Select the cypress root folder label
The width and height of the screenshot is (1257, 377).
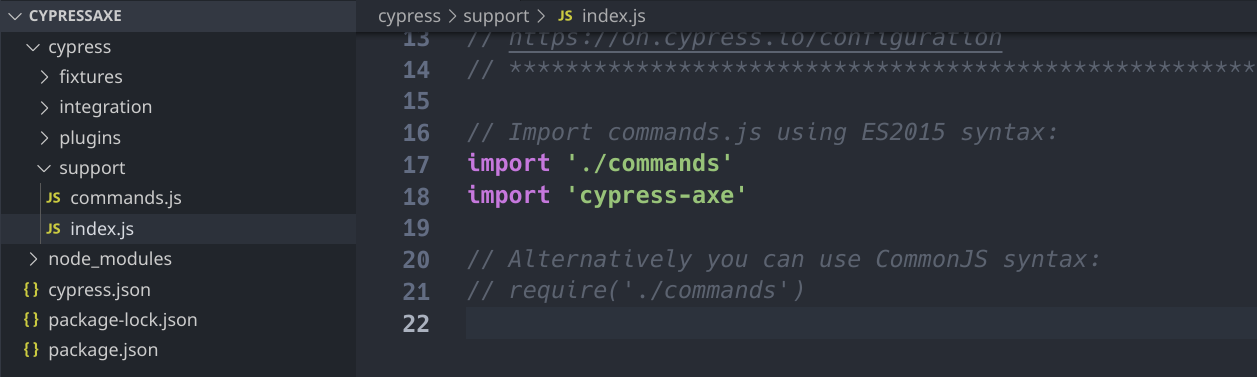point(80,47)
